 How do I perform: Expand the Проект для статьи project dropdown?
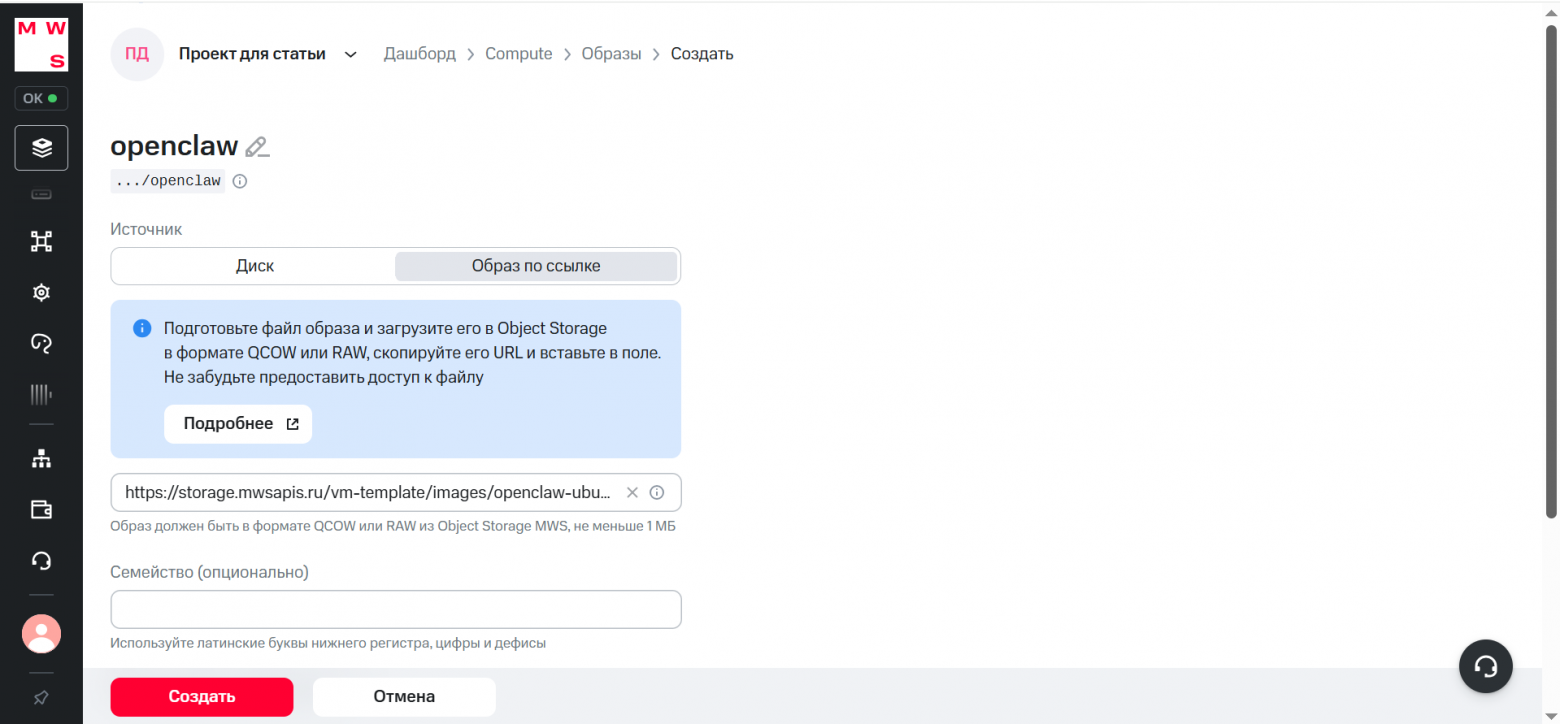pos(350,54)
